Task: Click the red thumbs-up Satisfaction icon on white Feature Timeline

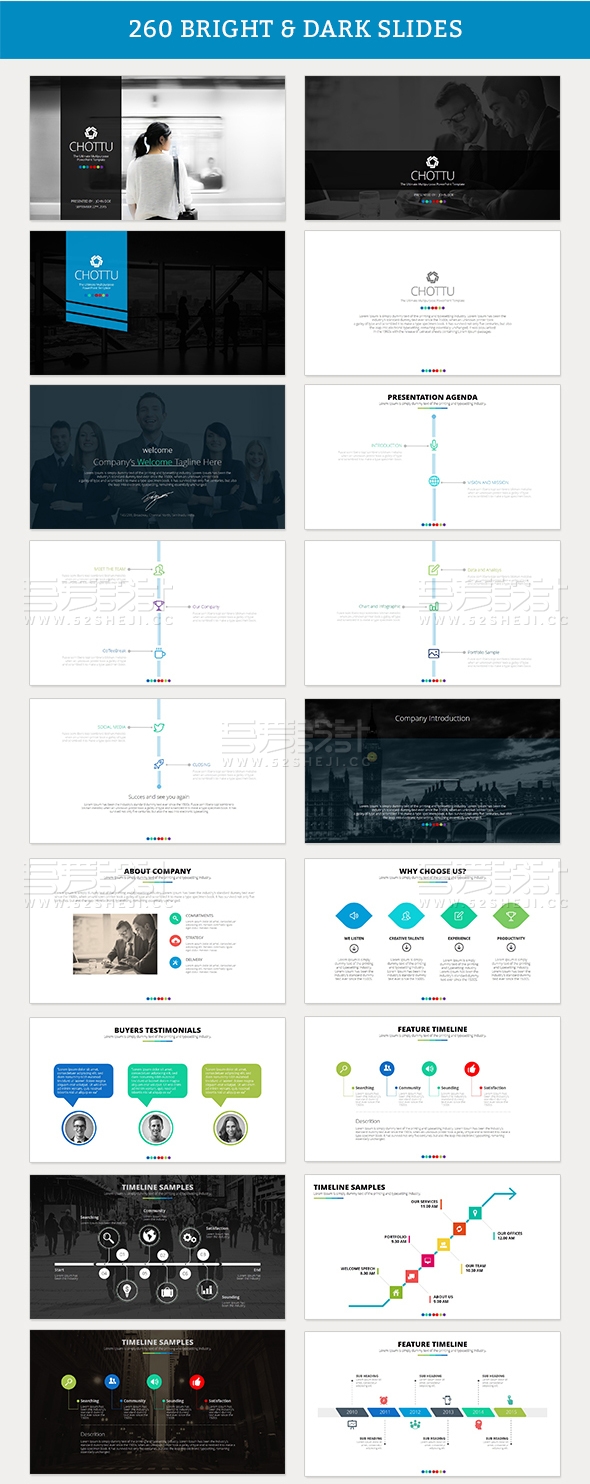Action: point(472,1069)
